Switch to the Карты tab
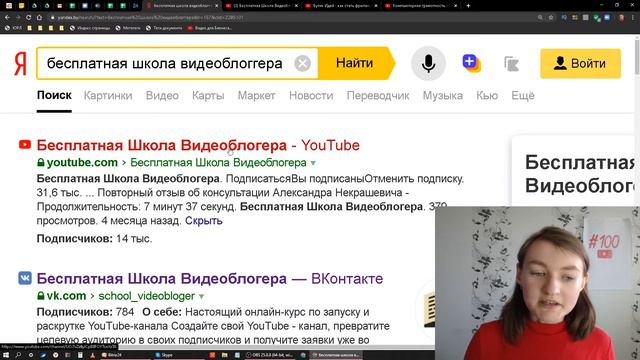Screen dimensions: 640x360 pyautogui.click(x=208, y=96)
